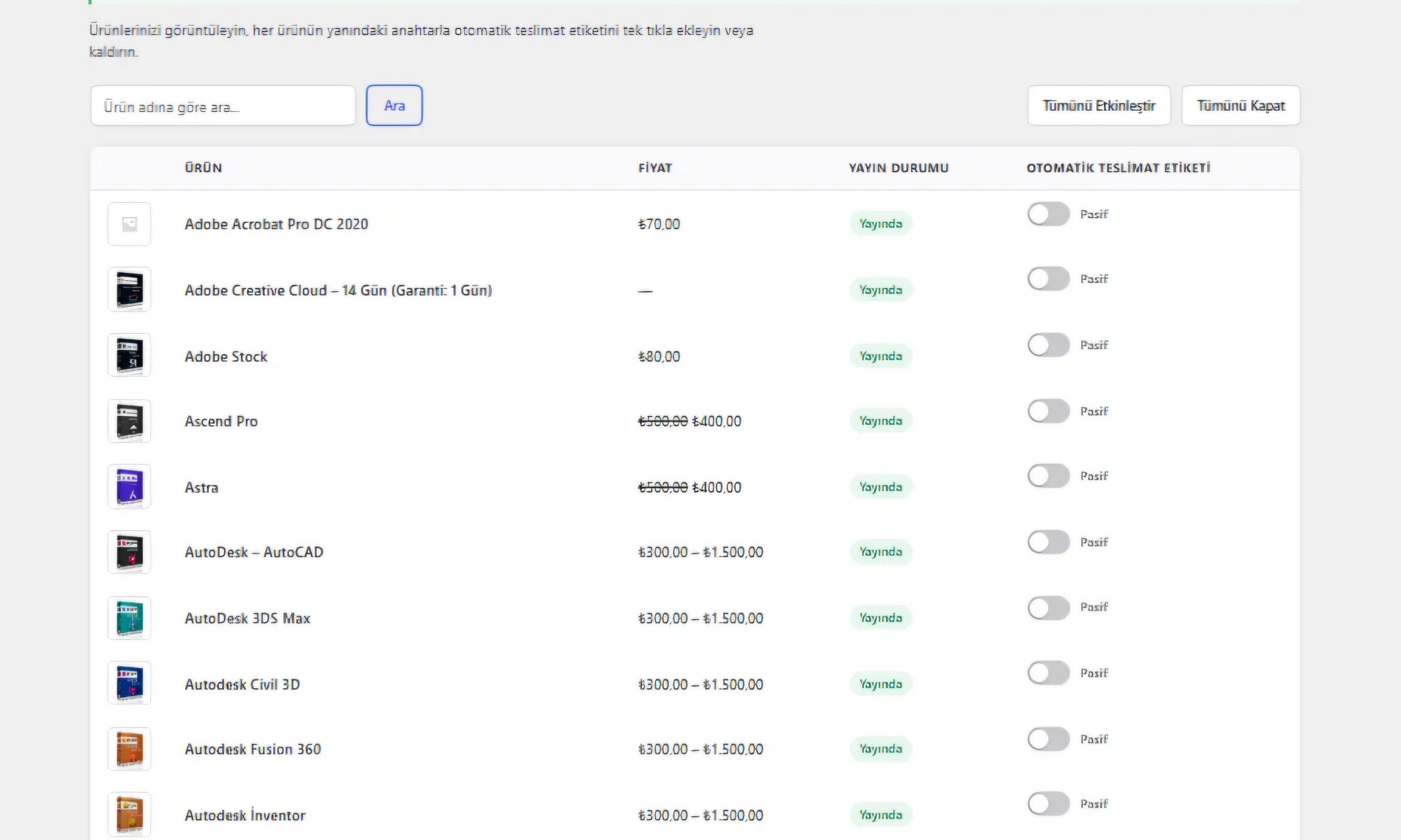The height and width of the screenshot is (840, 1401).
Task: Enable the AutoDesk – AutoCAD delivery toggle
Action: (x=1048, y=542)
